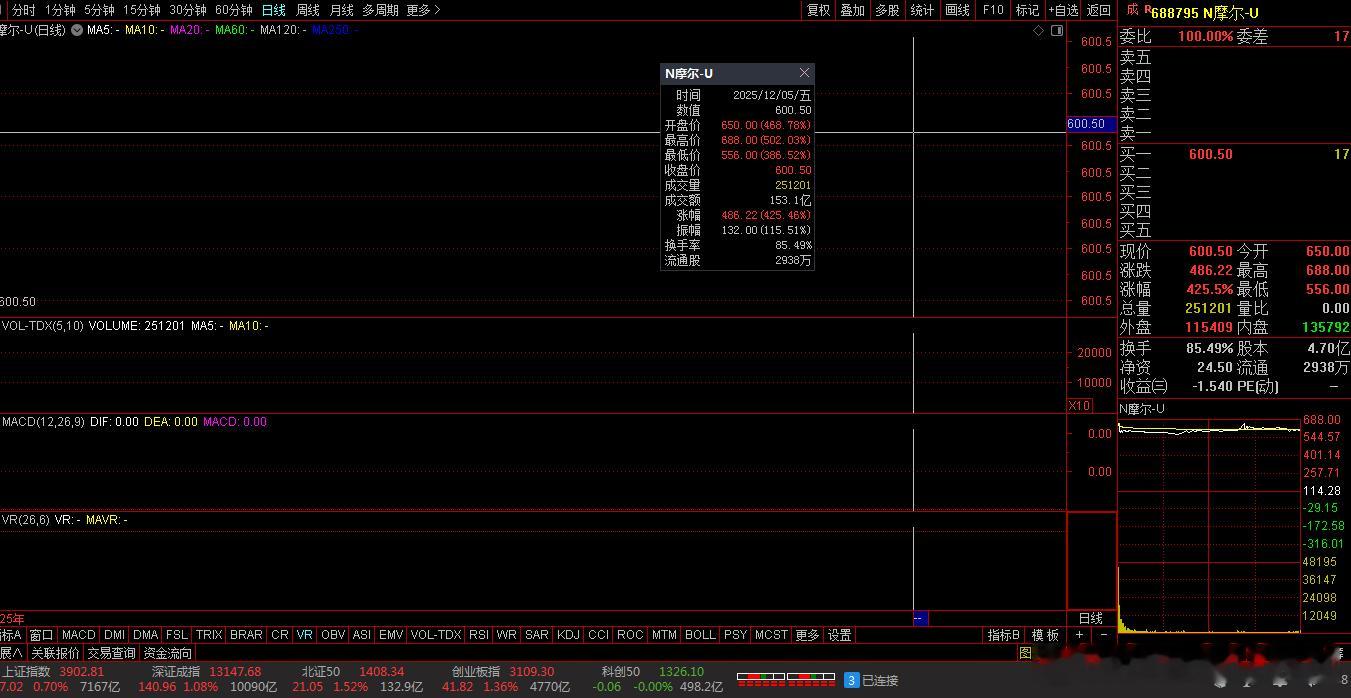
Task: Open 关联报价 related quotes tab
Action: (54, 653)
